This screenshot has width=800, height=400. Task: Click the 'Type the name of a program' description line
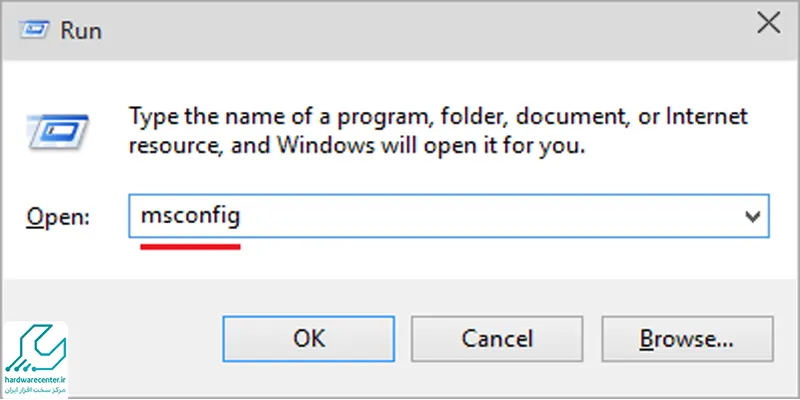438,118
